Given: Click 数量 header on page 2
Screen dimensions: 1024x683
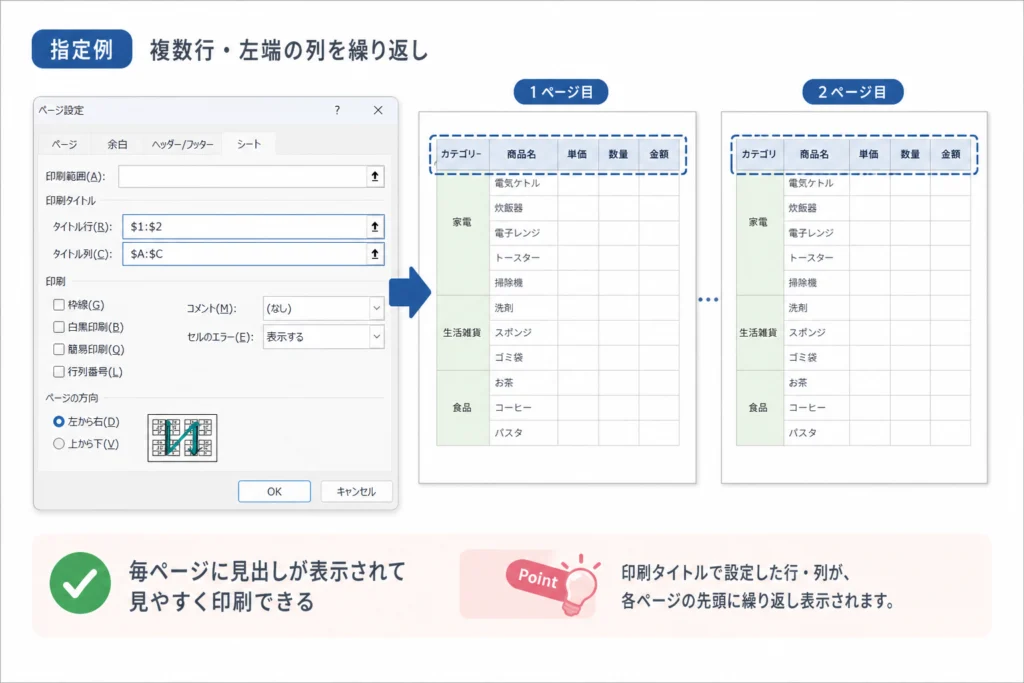Looking at the screenshot, I should pyautogui.click(x=910, y=154).
